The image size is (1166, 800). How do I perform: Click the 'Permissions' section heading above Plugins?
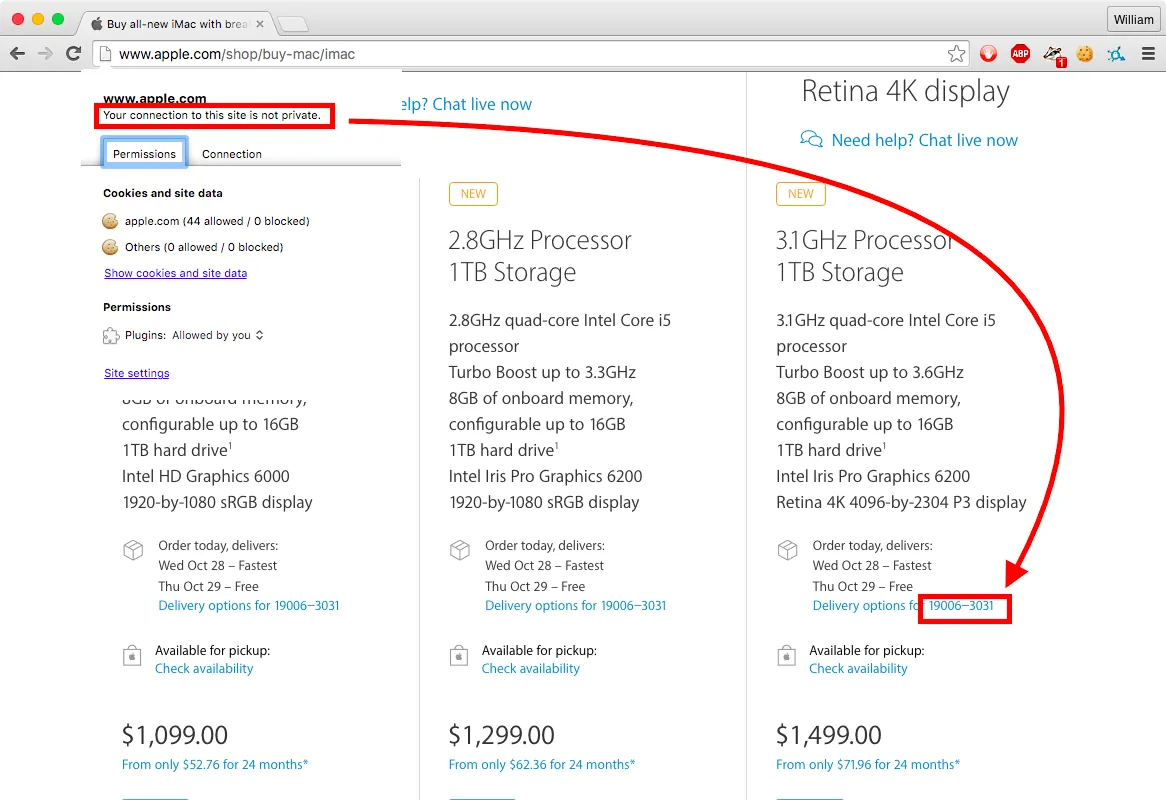click(137, 307)
